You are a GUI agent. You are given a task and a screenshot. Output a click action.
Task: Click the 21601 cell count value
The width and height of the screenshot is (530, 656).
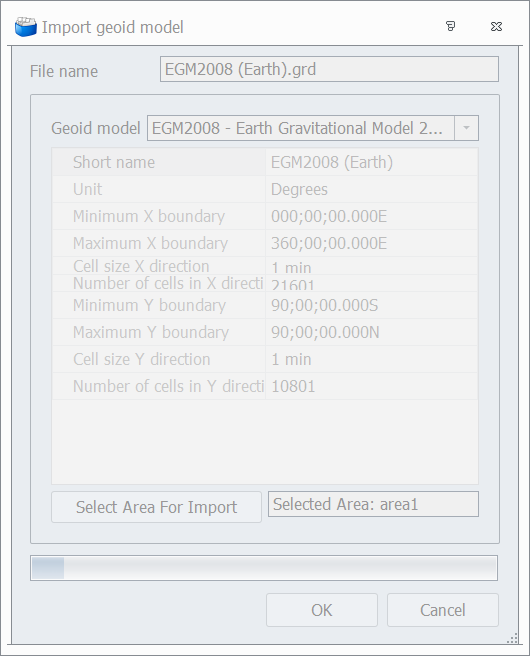[292, 285]
